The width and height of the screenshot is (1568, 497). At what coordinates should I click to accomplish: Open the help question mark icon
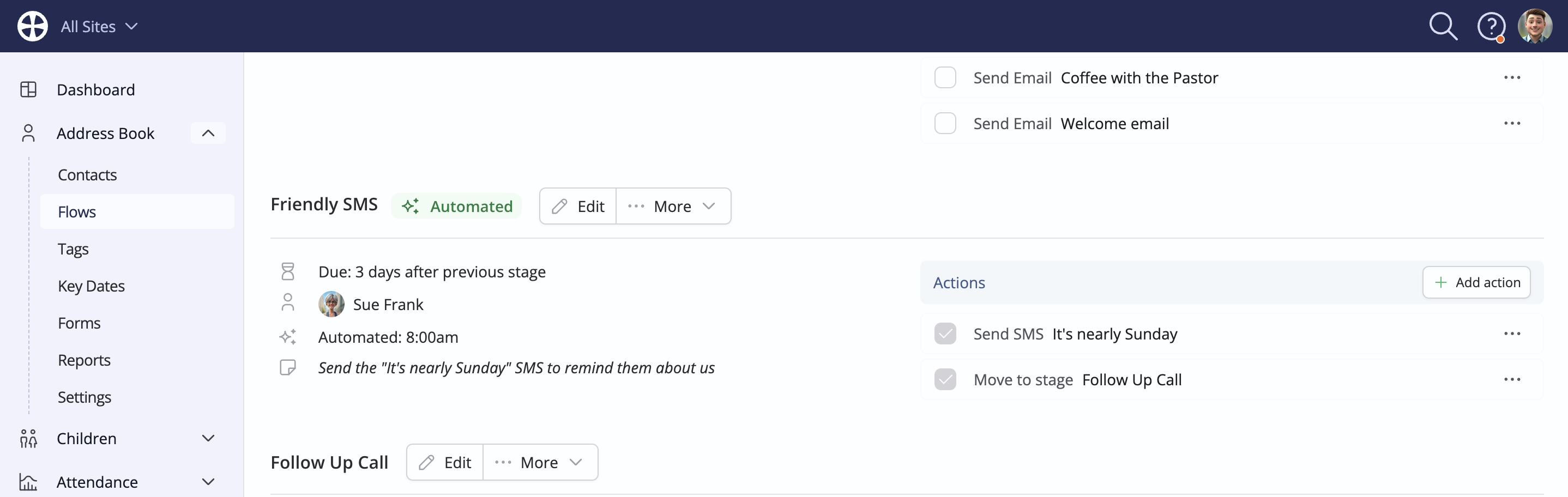1491,26
